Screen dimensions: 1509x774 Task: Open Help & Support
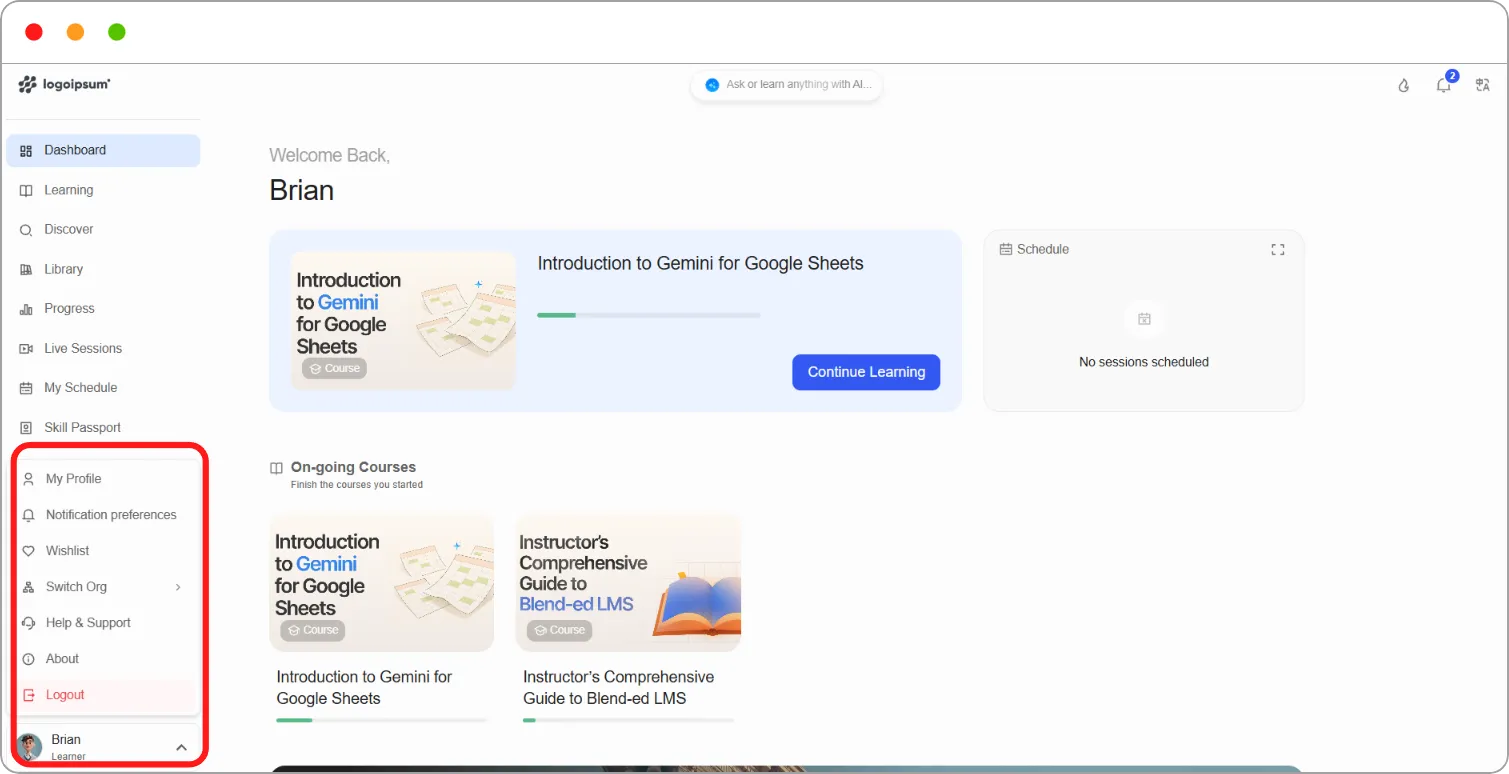(x=104, y=623)
